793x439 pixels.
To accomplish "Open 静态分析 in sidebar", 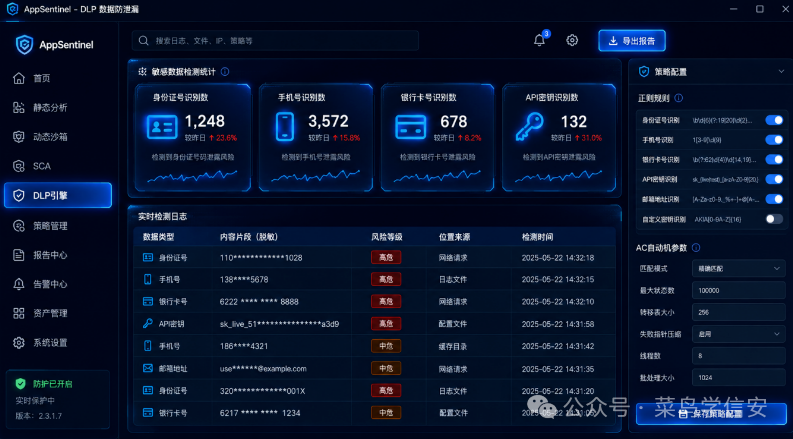I will pyautogui.click(x=58, y=108).
